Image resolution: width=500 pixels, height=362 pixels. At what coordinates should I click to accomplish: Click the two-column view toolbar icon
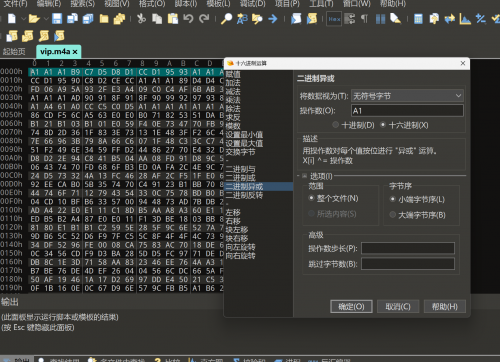[380, 19]
